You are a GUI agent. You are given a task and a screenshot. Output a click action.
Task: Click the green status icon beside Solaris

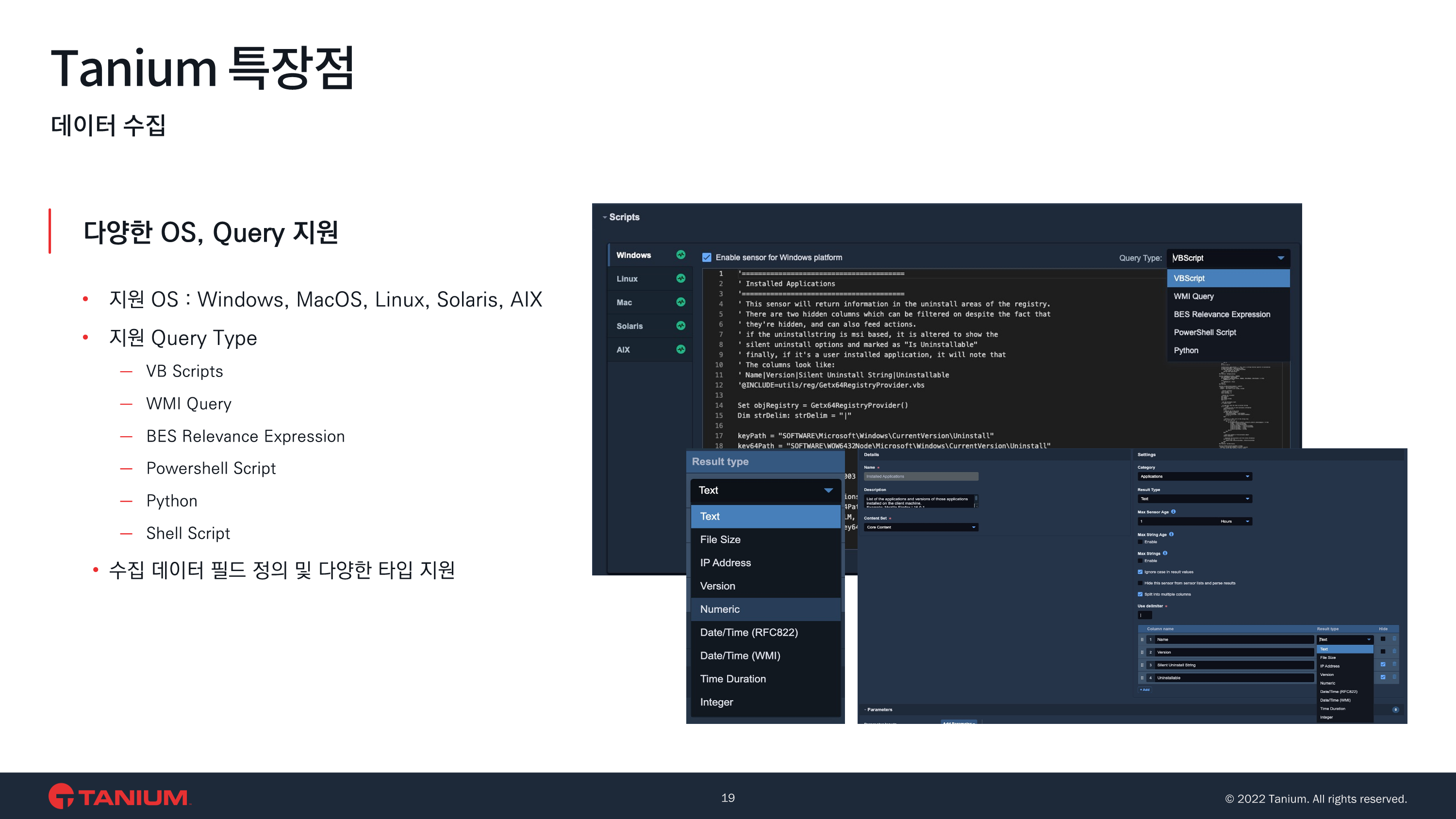(680, 326)
